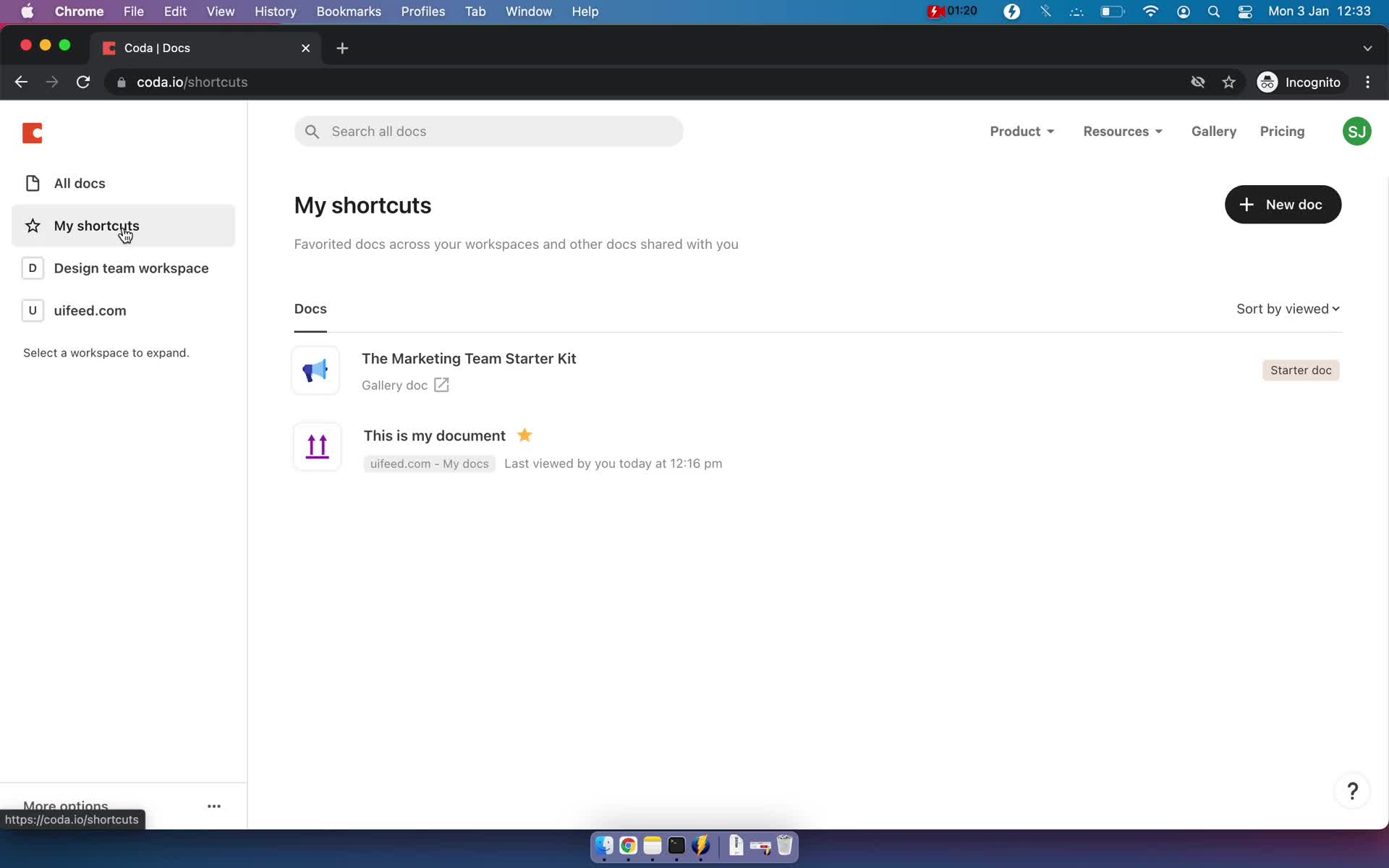This screenshot has height=868, width=1389.
Task: Click the purple arrows doc thumbnail
Action: click(x=317, y=447)
